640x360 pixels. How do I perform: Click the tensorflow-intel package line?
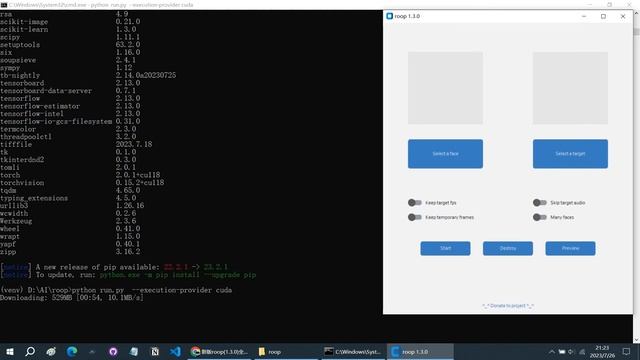coord(70,113)
